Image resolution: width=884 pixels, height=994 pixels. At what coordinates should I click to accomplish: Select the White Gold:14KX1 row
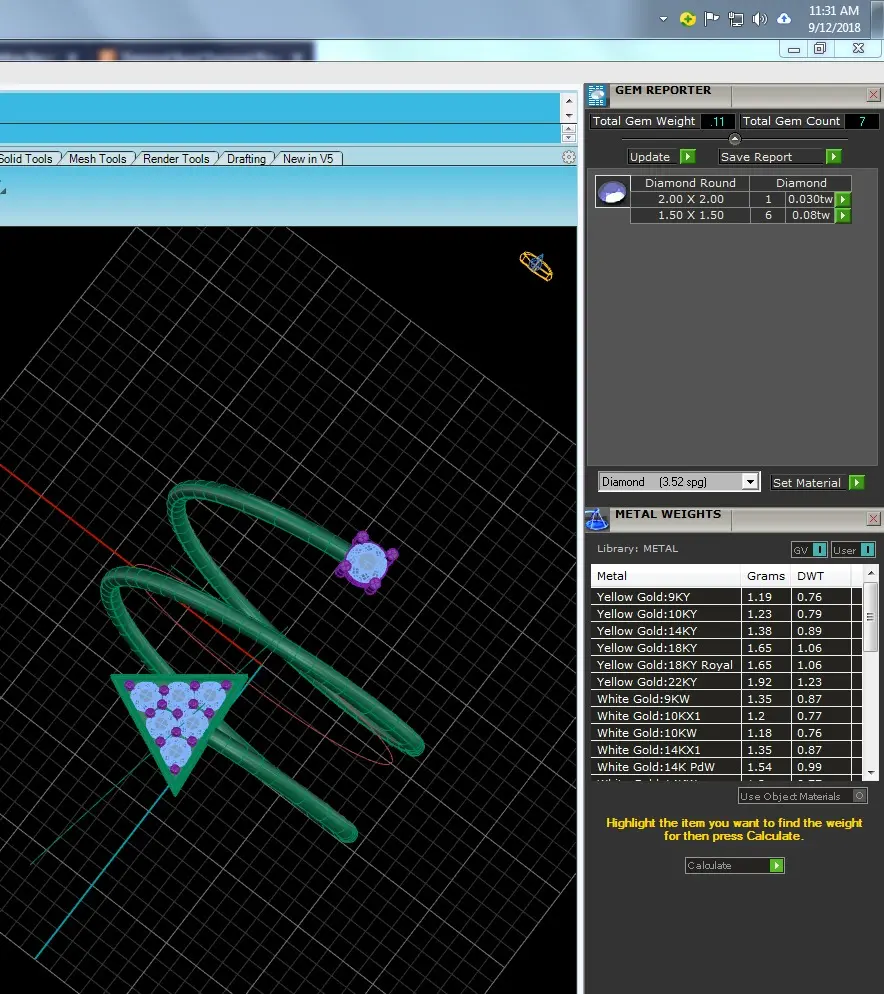pyautogui.click(x=726, y=750)
